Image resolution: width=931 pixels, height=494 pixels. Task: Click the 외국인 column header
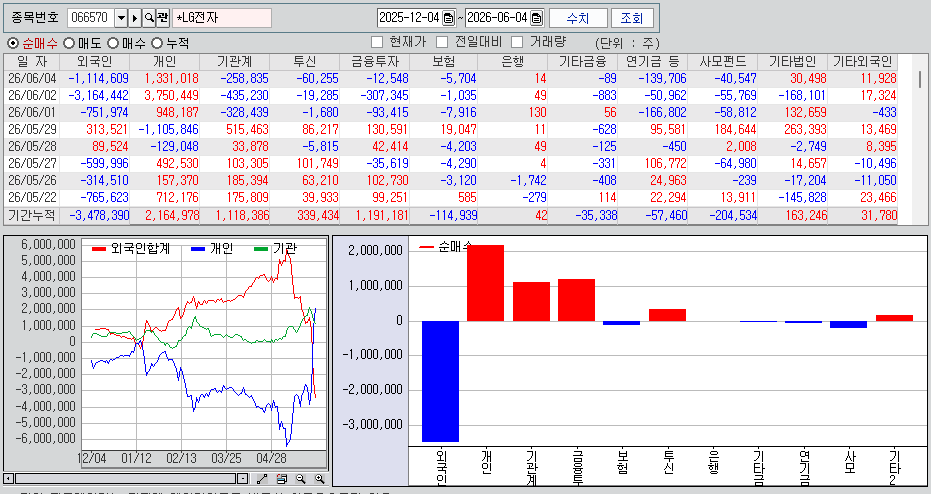pos(94,62)
